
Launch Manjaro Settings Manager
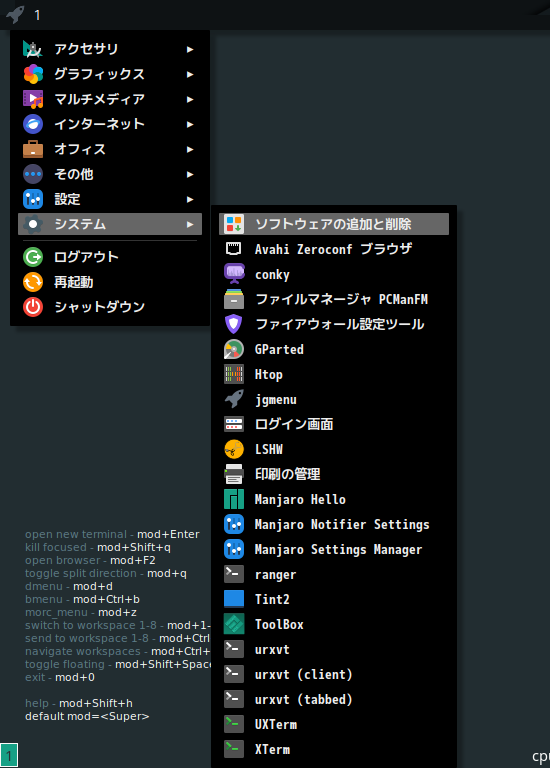click(x=334, y=549)
